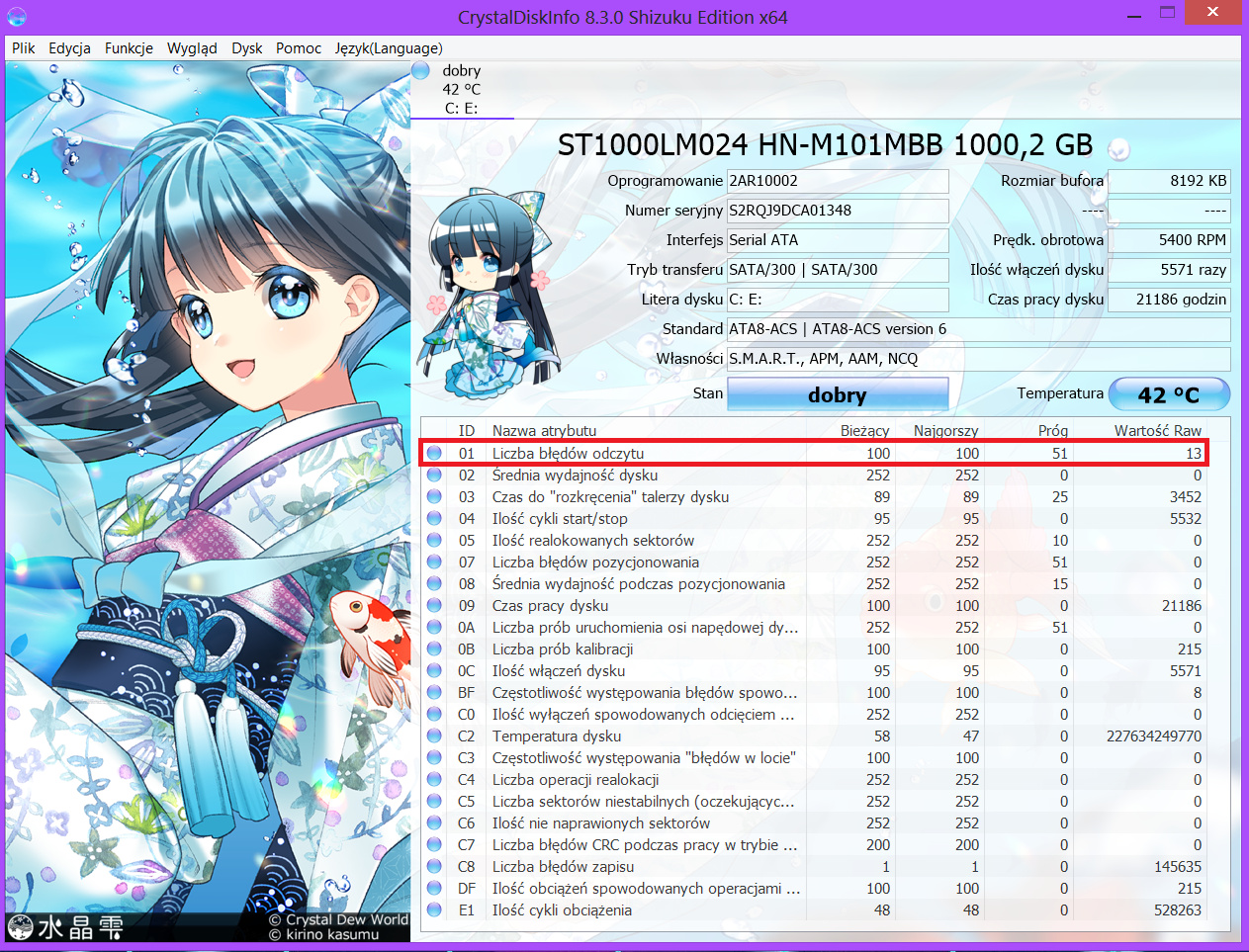
Task: Click status orb for attribute 07
Action: (434, 562)
